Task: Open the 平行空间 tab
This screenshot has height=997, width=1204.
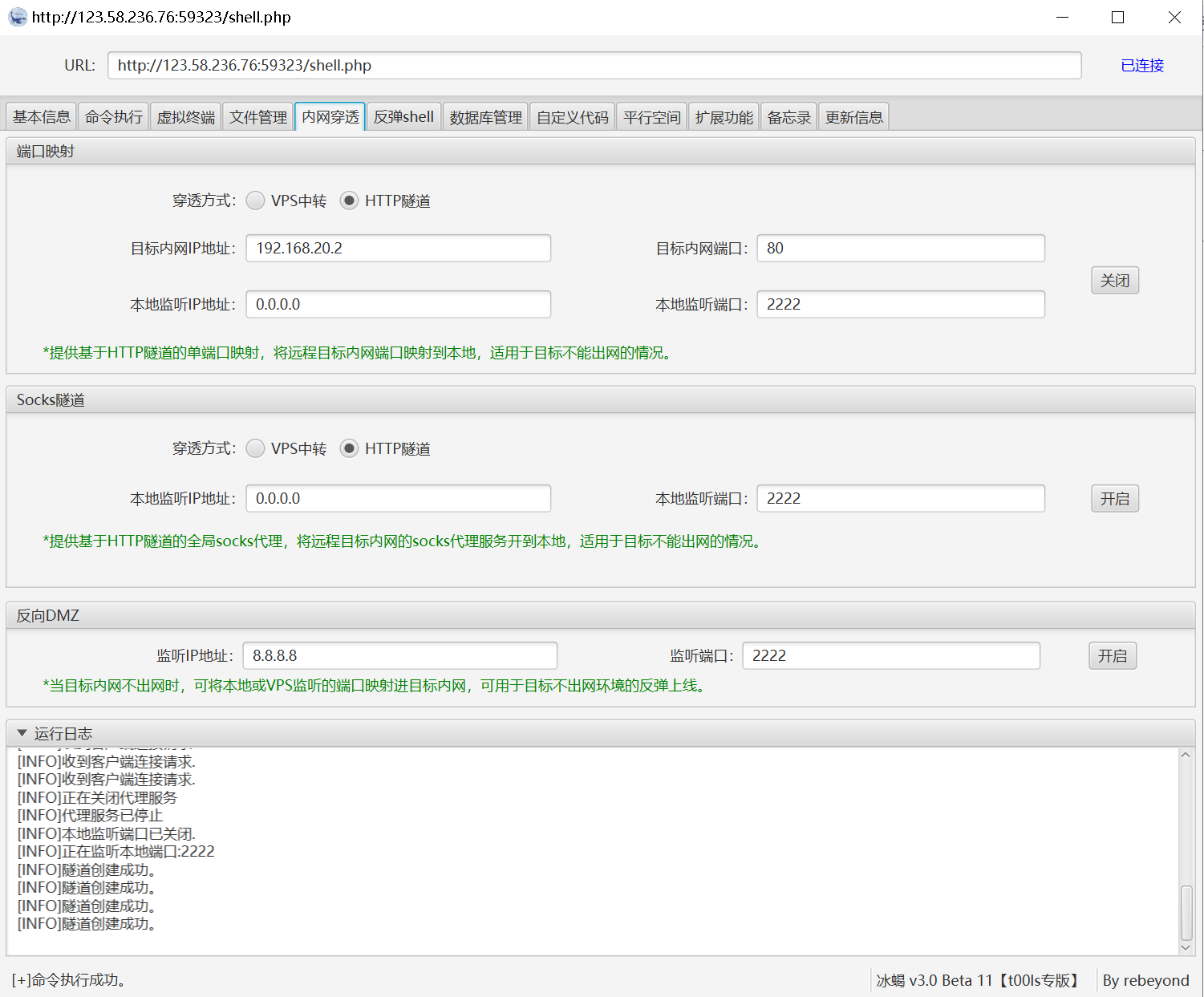Action: (652, 117)
